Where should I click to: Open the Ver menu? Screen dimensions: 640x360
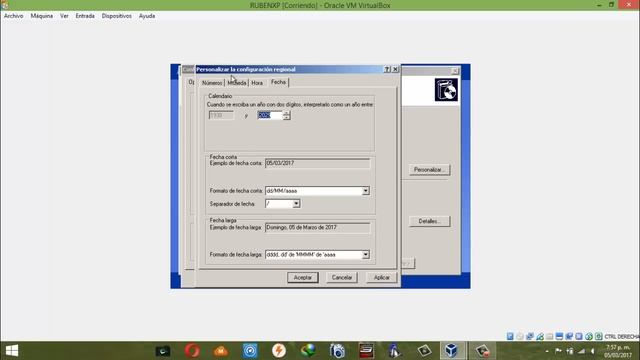64,16
